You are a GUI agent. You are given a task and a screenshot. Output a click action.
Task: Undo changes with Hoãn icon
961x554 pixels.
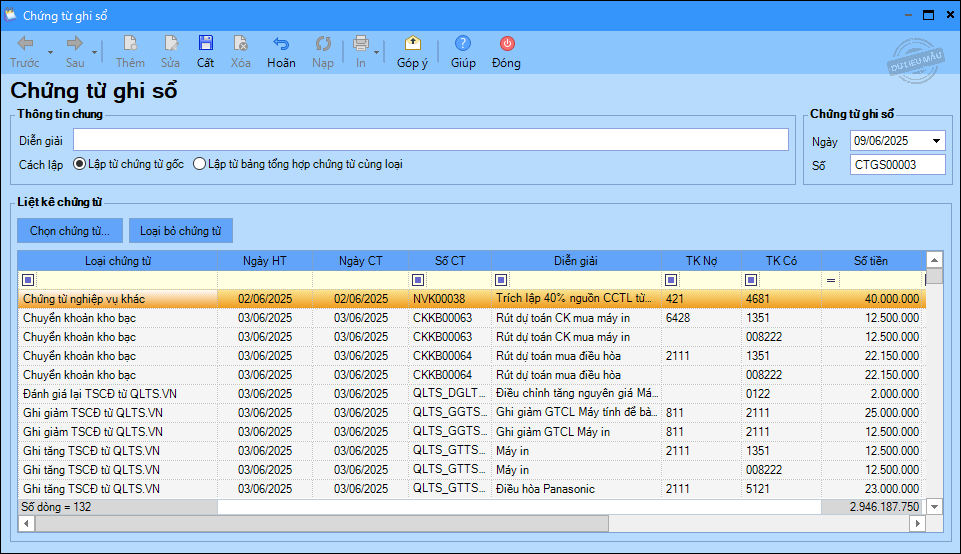point(281,52)
